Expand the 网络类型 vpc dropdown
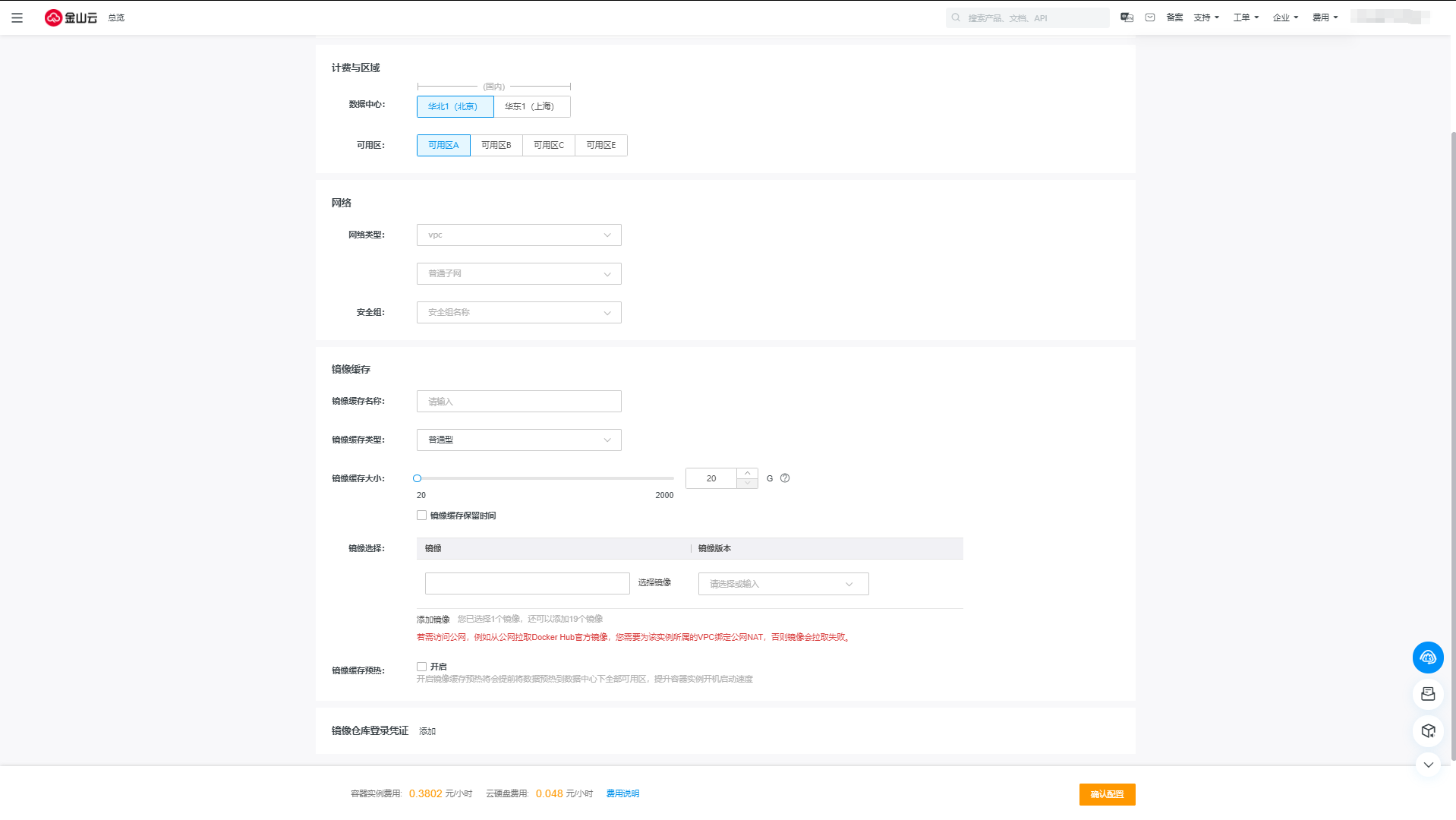The height and width of the screenshot is (820, 1456). pos(518,235)
